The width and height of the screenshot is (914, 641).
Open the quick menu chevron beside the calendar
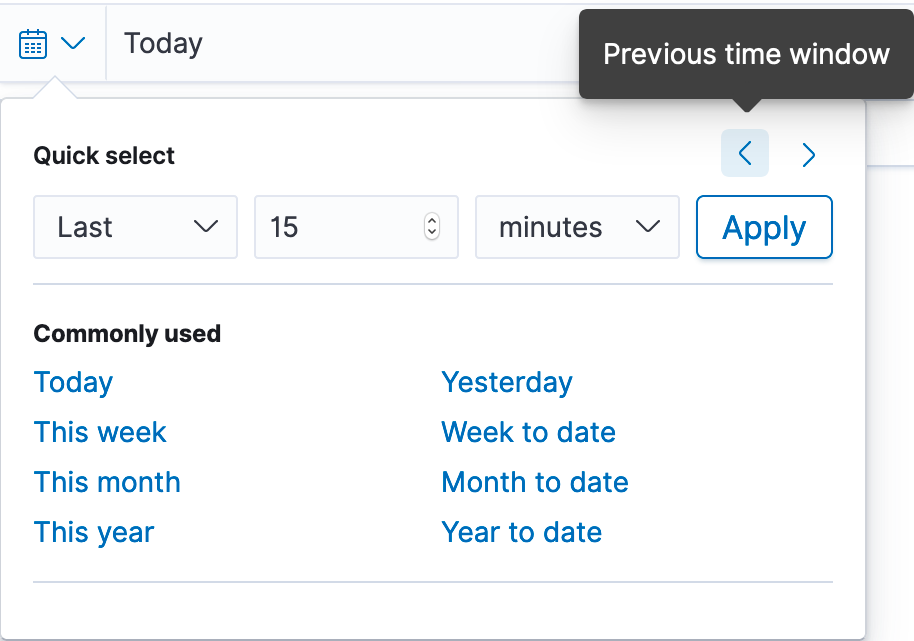point(73,43)
